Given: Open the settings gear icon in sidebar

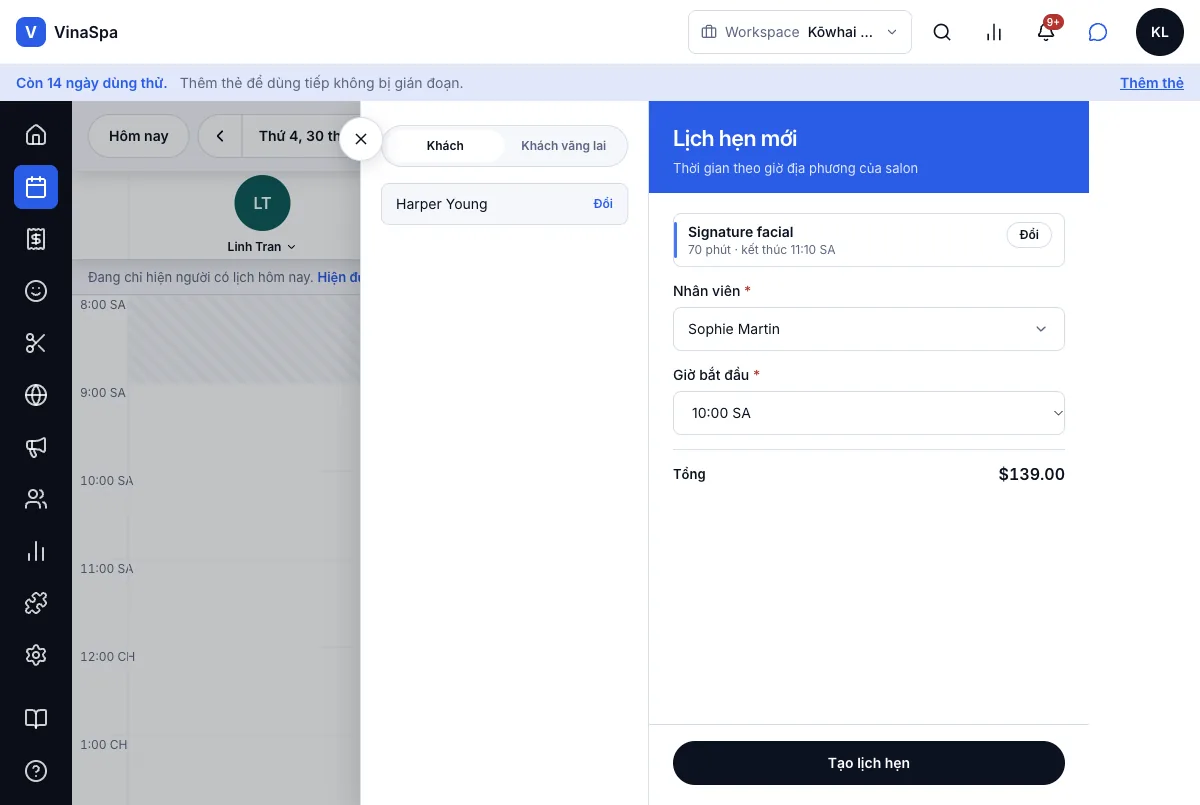Looking at the screenshot, I should (36, 655).
